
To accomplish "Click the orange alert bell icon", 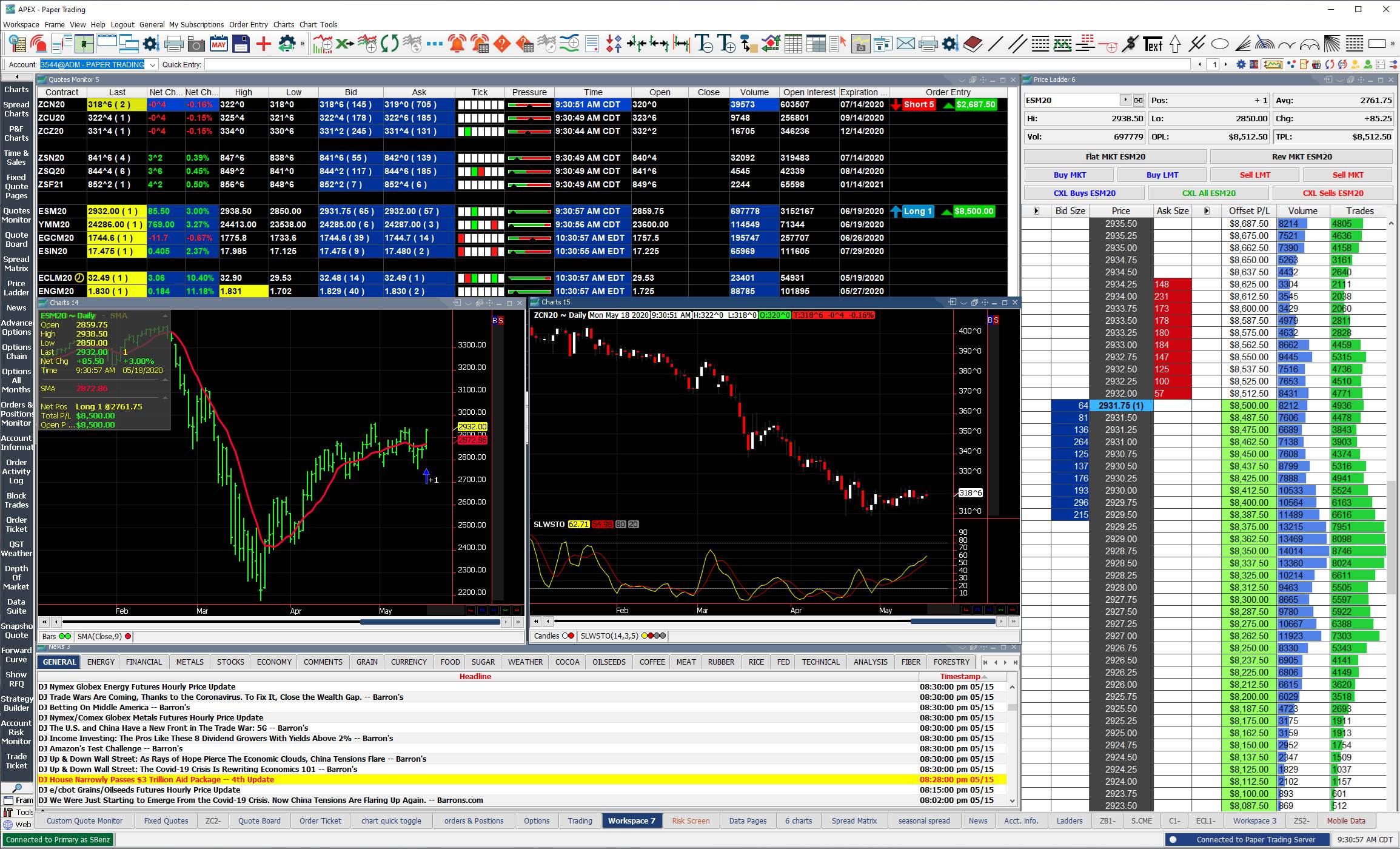I will click(x=457, y=44).
